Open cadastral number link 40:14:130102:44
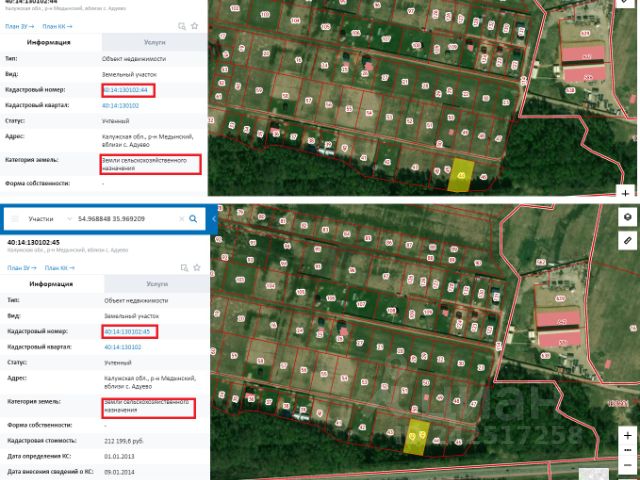The image size is (640, 480). 125,90
